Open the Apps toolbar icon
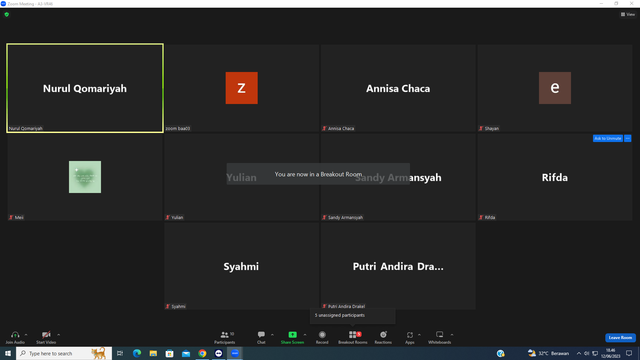The image size is (640, 360). (410, 335)
